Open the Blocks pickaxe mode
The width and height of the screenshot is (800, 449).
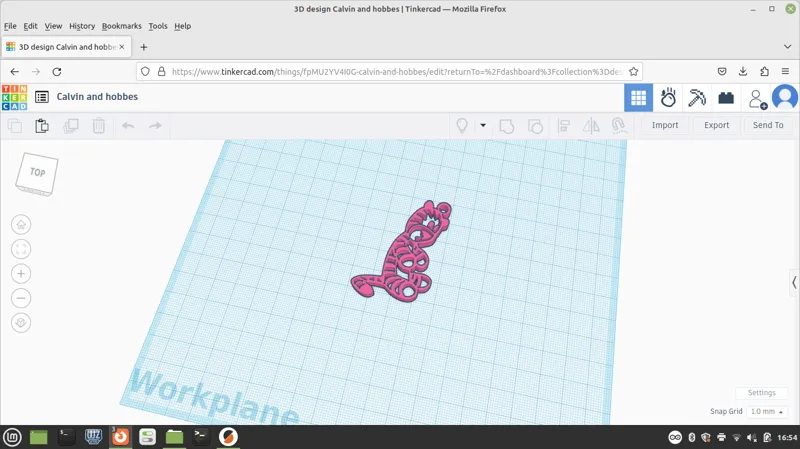pos(696,97)
